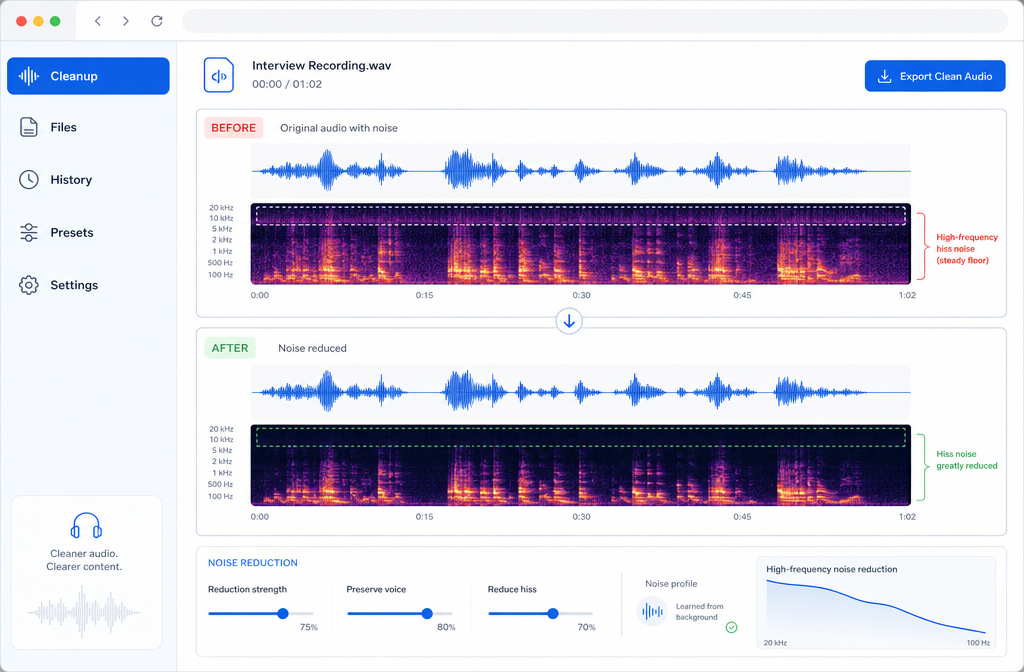Viewport: 1024px width, 672px height.
Task: Click the Reduce hiss label
Action: point(512,589)
